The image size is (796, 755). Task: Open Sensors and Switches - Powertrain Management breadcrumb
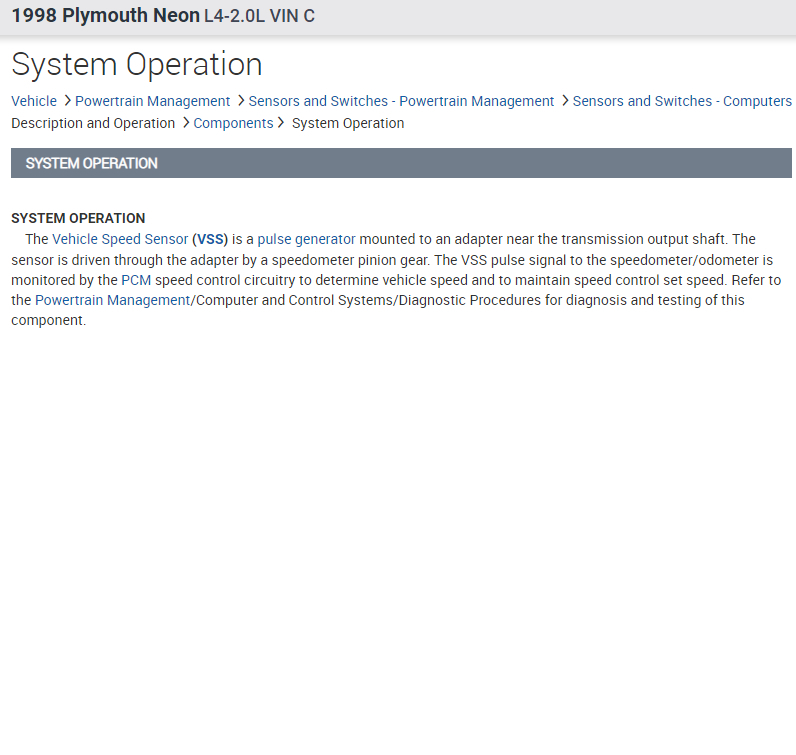tap(401, 101)
